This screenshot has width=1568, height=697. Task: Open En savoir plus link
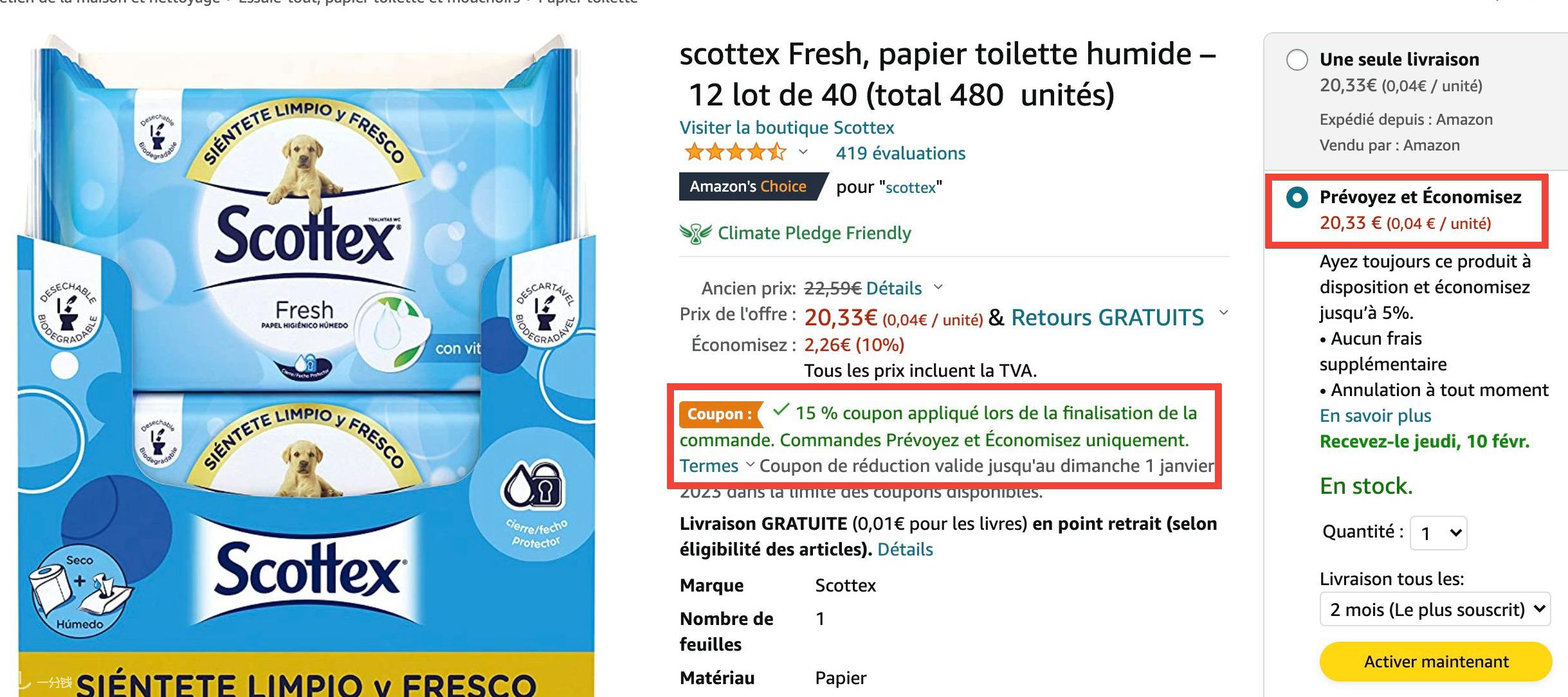[1375, 415]
